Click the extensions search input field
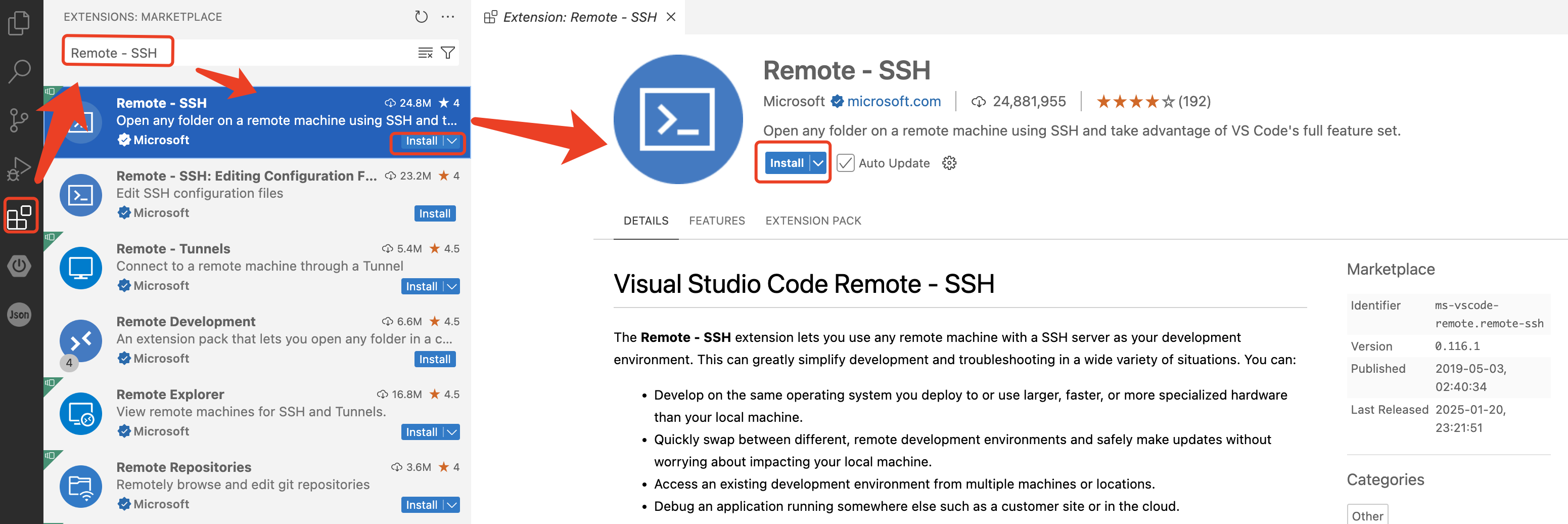Image resolution: width=1568 pixels, height=524 pixels. click(x=244, y=53)
